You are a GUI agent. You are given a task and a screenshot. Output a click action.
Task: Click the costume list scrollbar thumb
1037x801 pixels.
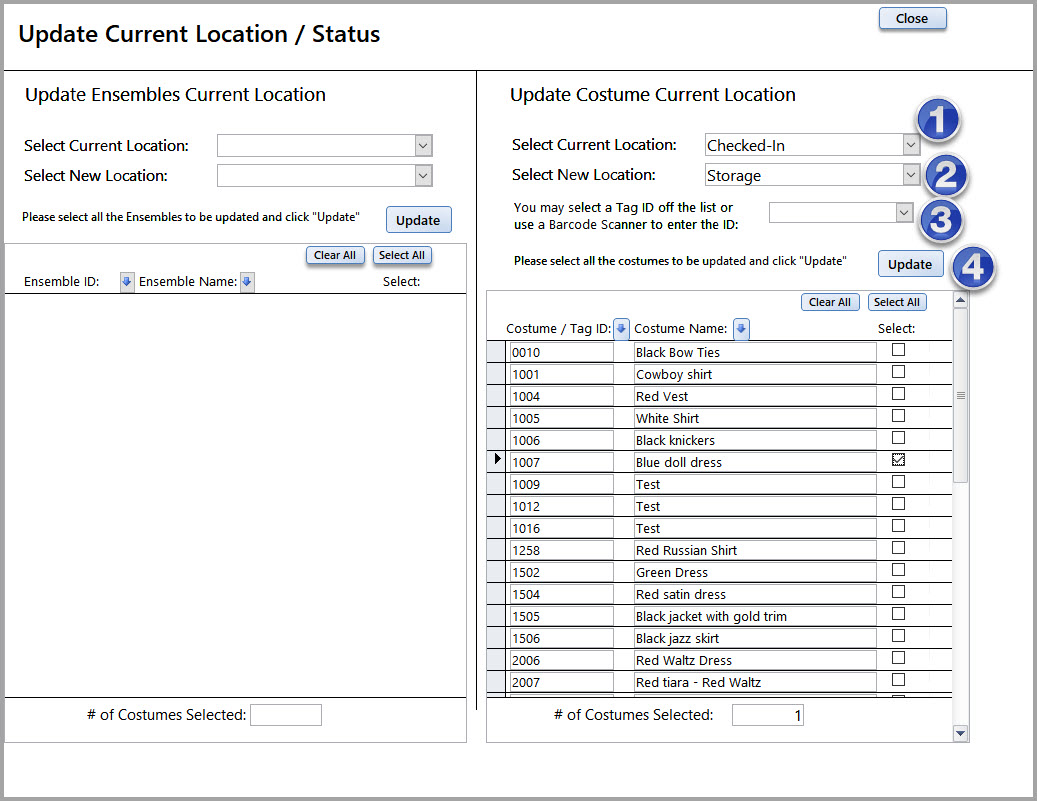click(961, 396)
